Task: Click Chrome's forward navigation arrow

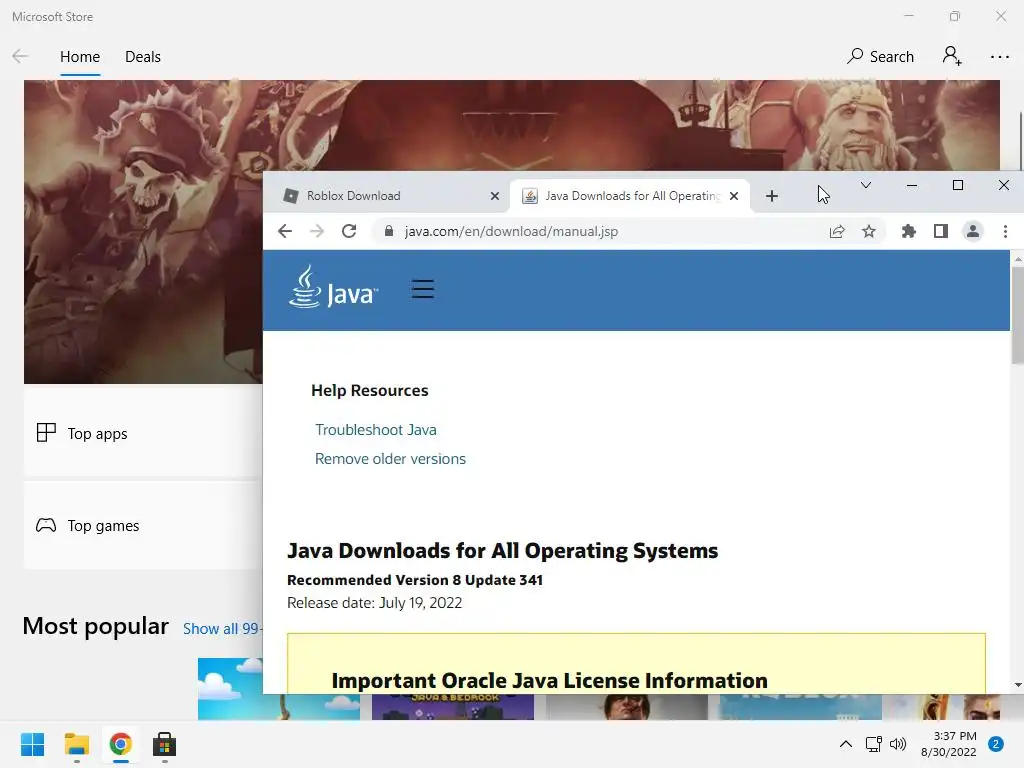Action: (x=317, y=231)
